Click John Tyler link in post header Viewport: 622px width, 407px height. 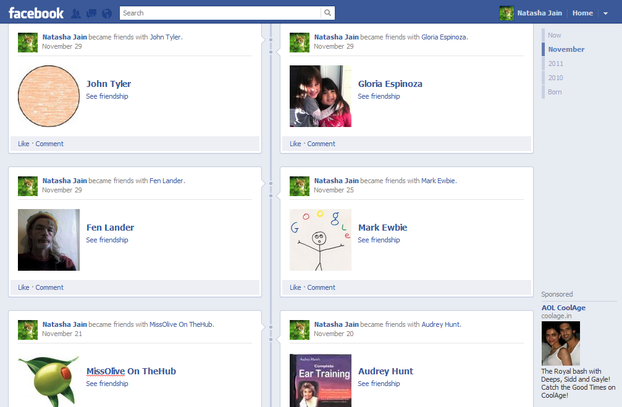[x=165, y=37]
